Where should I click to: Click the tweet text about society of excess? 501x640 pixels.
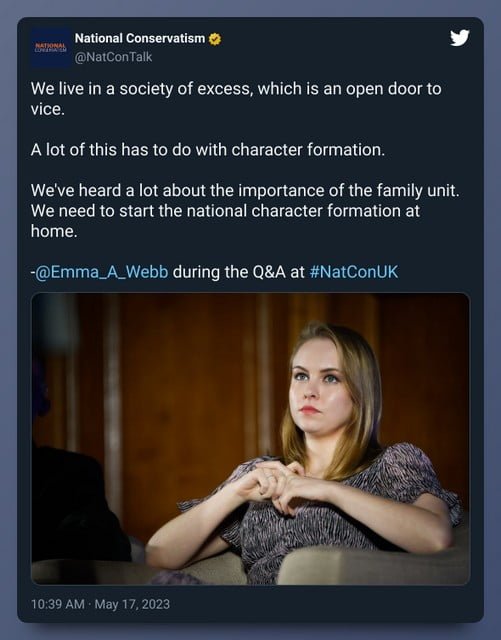pos(236,99)
